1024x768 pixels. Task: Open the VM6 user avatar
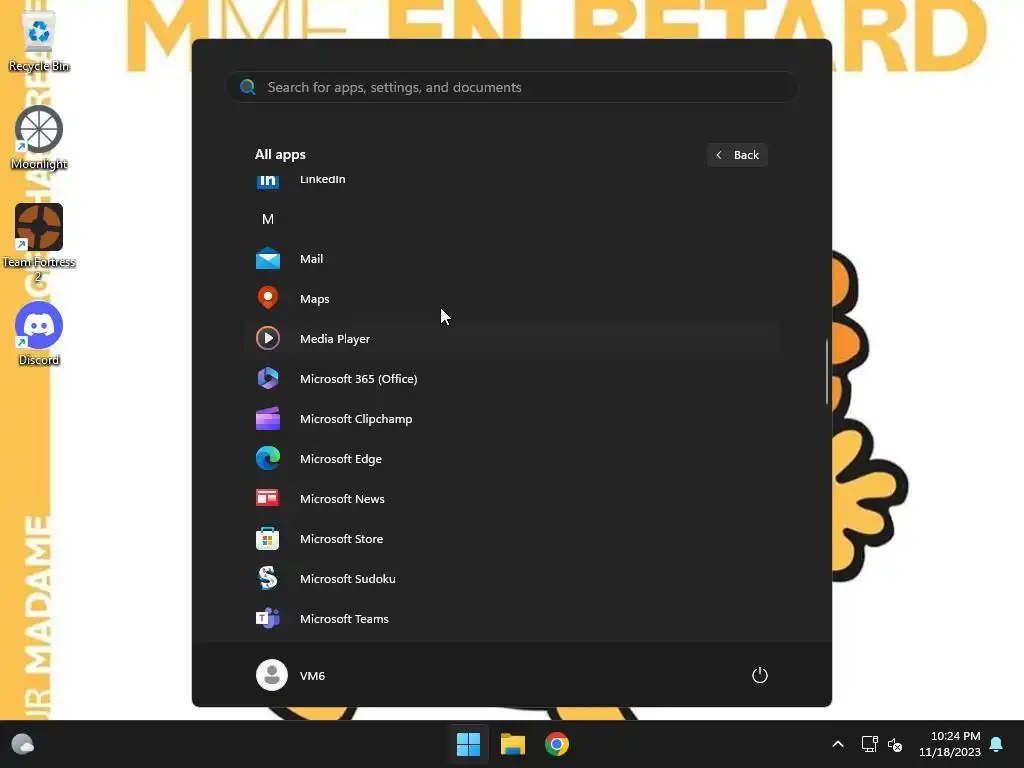pos(272,675)
